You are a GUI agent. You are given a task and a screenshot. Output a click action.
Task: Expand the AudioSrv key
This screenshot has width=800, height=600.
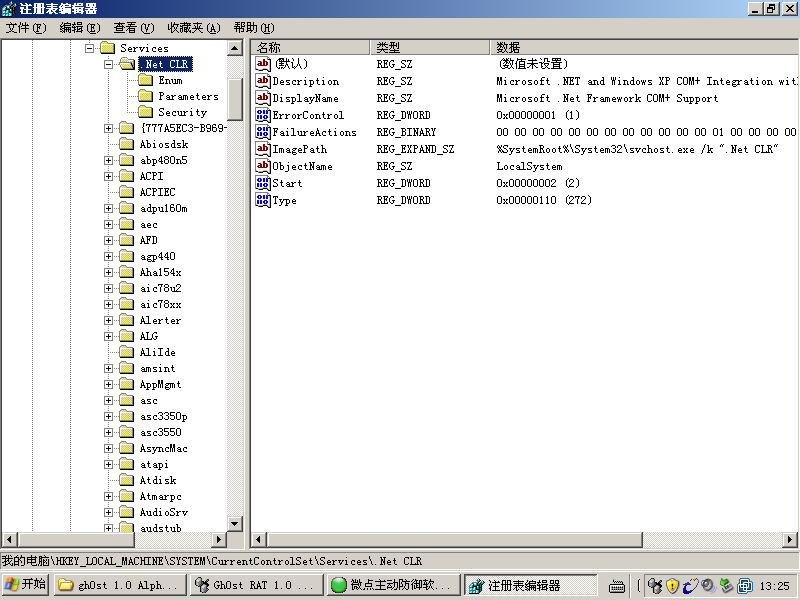pos(109,512)
